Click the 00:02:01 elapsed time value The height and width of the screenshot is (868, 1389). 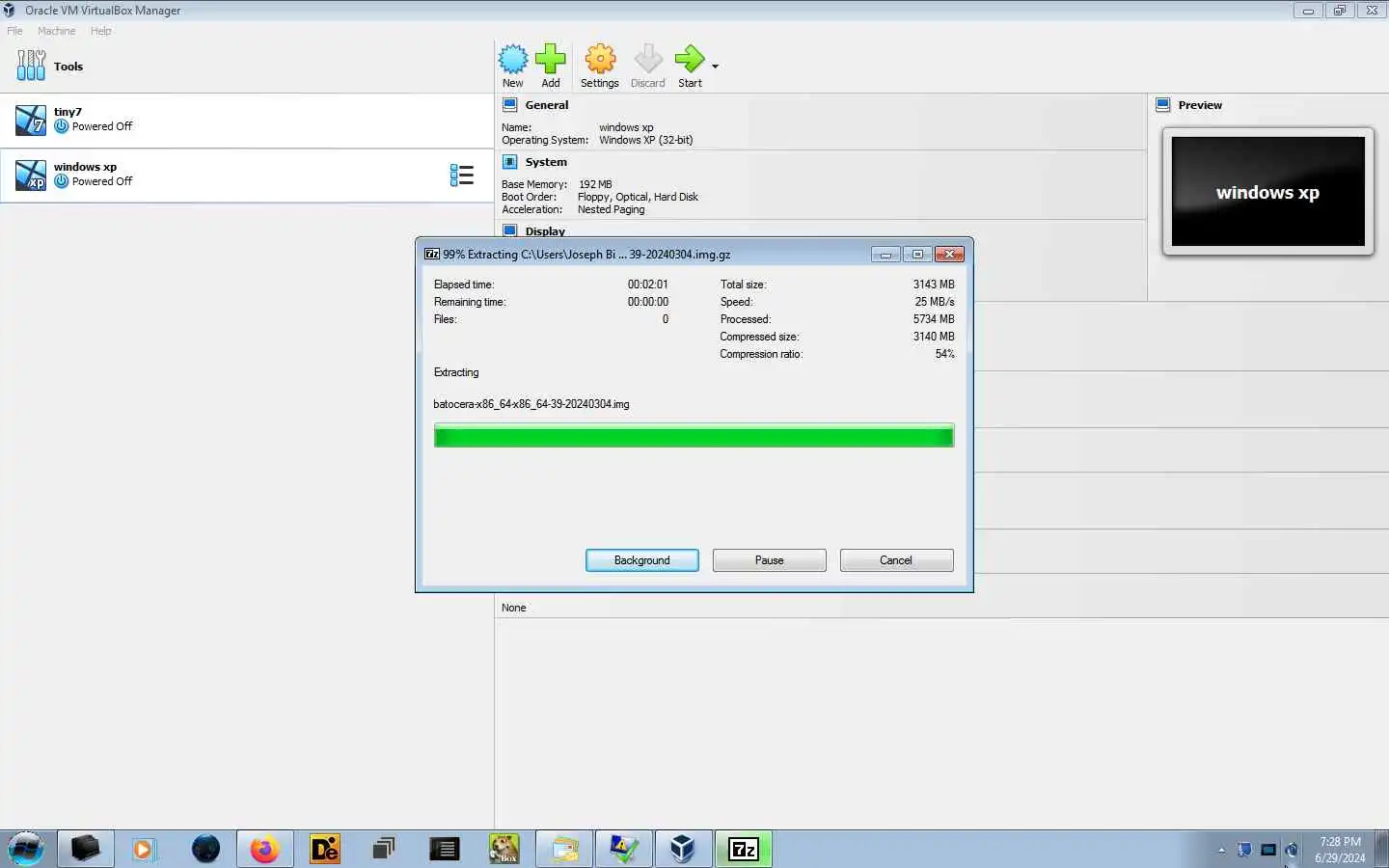(648, 285)
